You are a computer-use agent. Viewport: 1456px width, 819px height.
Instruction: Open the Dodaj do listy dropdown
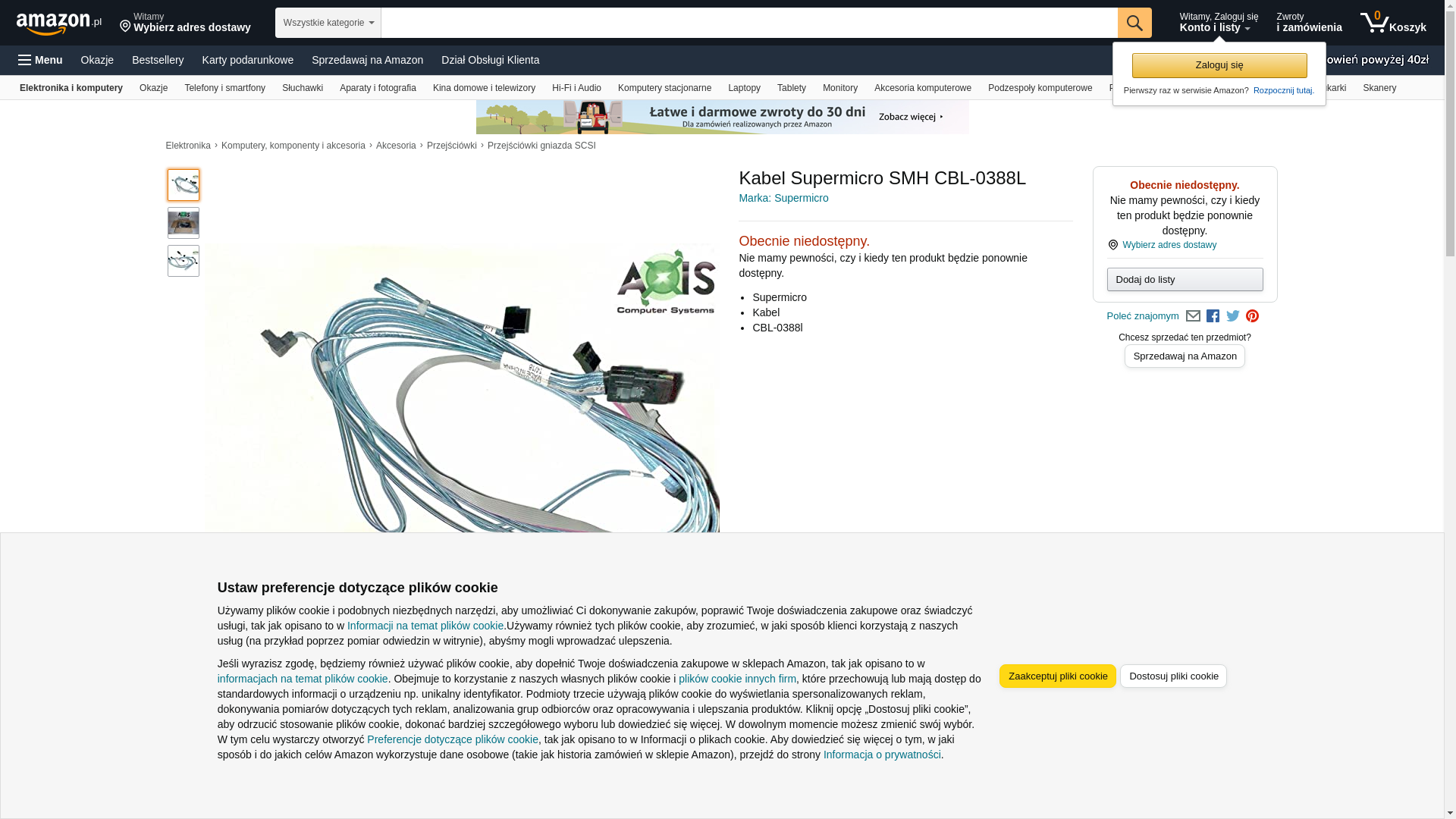pos(1185,280)
